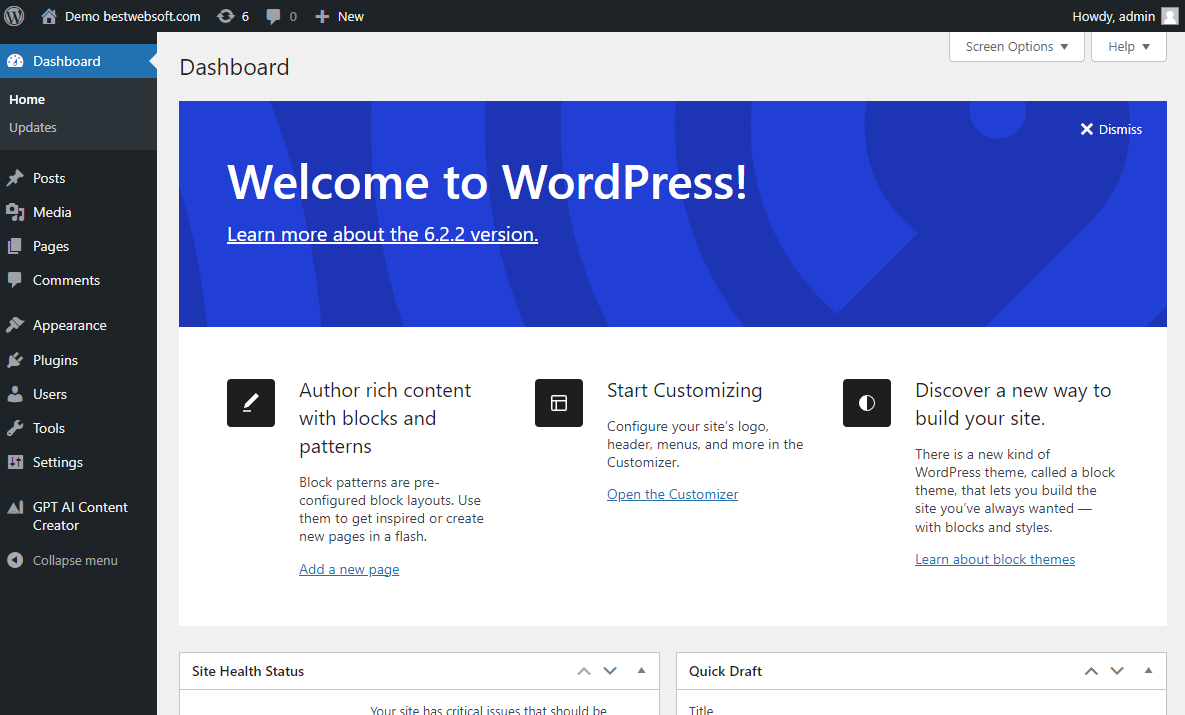Open Howdy, admin account menu

tap(1125, 16)
